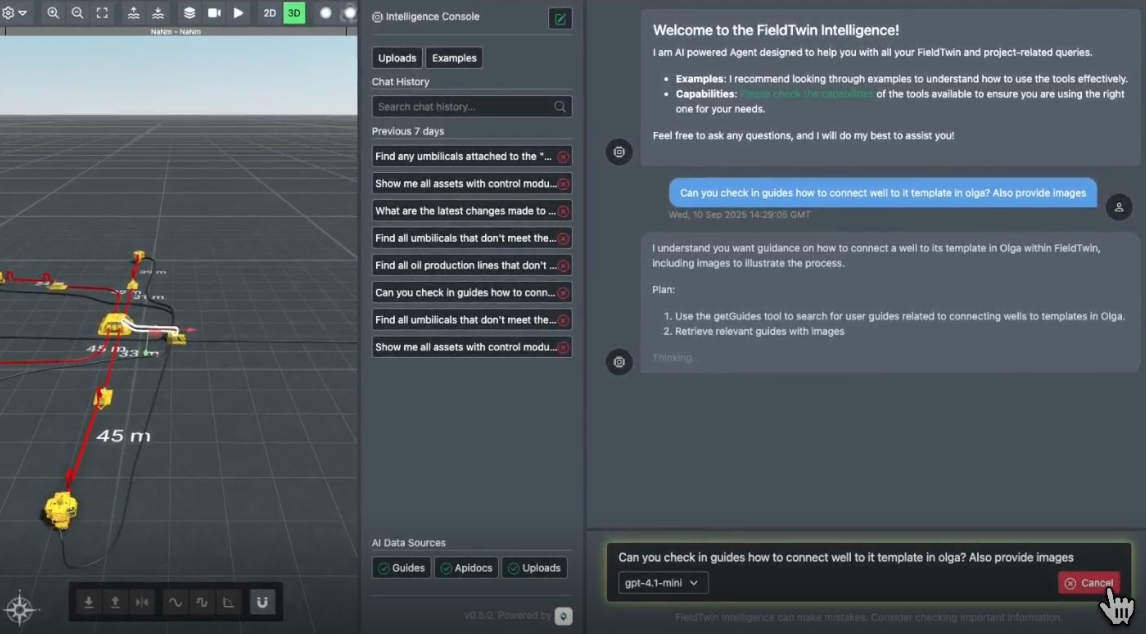The width and height of the screenshot is (1146, 634).
Task: Click the Search chat history field
Action: 471,107
